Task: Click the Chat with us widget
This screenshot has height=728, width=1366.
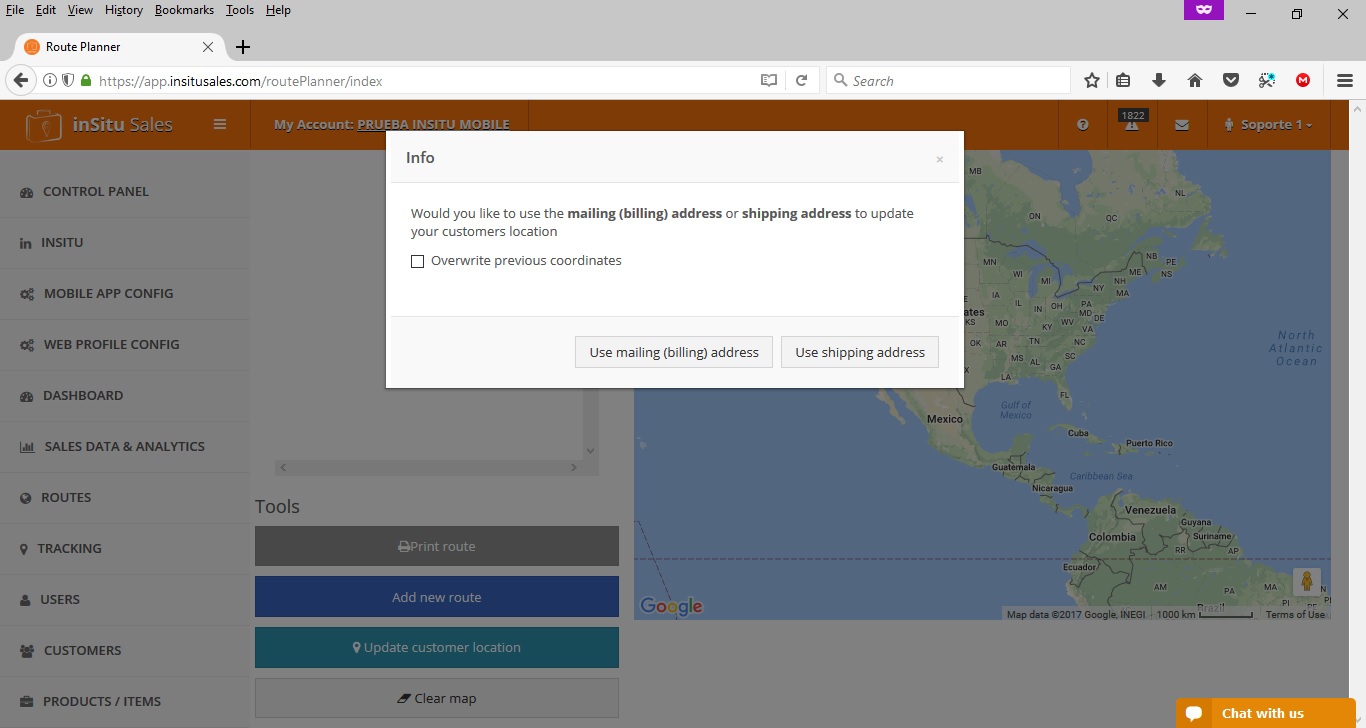Action: (1262, 713)
